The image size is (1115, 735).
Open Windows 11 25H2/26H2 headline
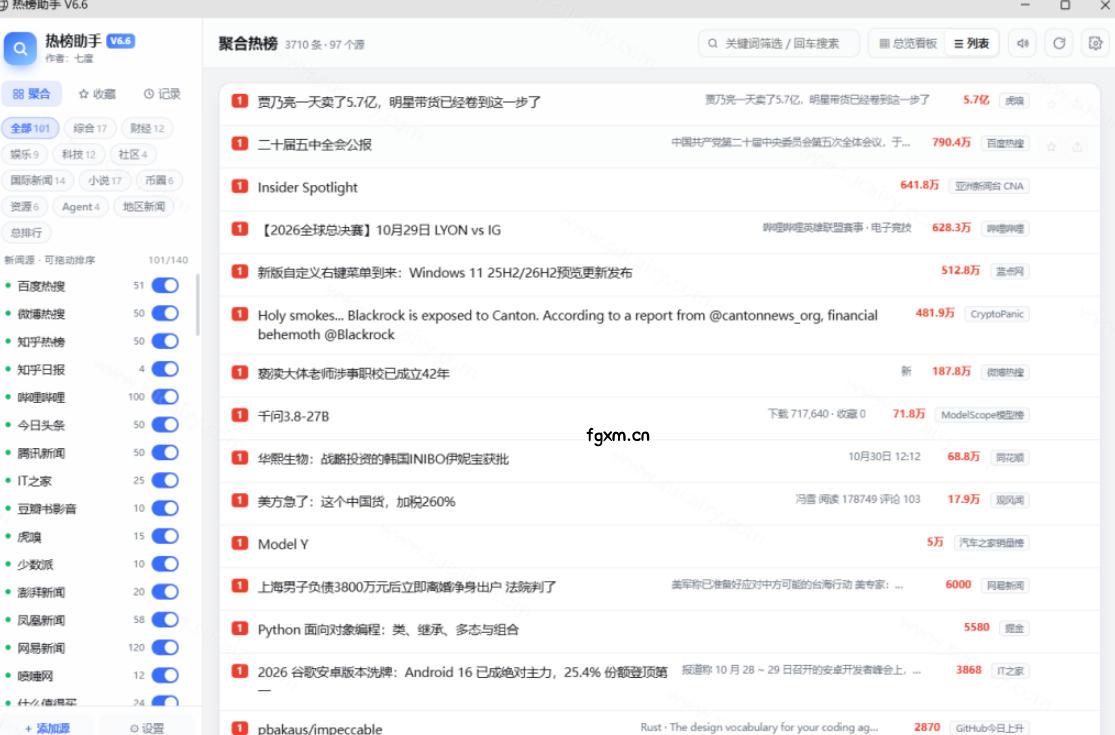(x=444, y=272)
